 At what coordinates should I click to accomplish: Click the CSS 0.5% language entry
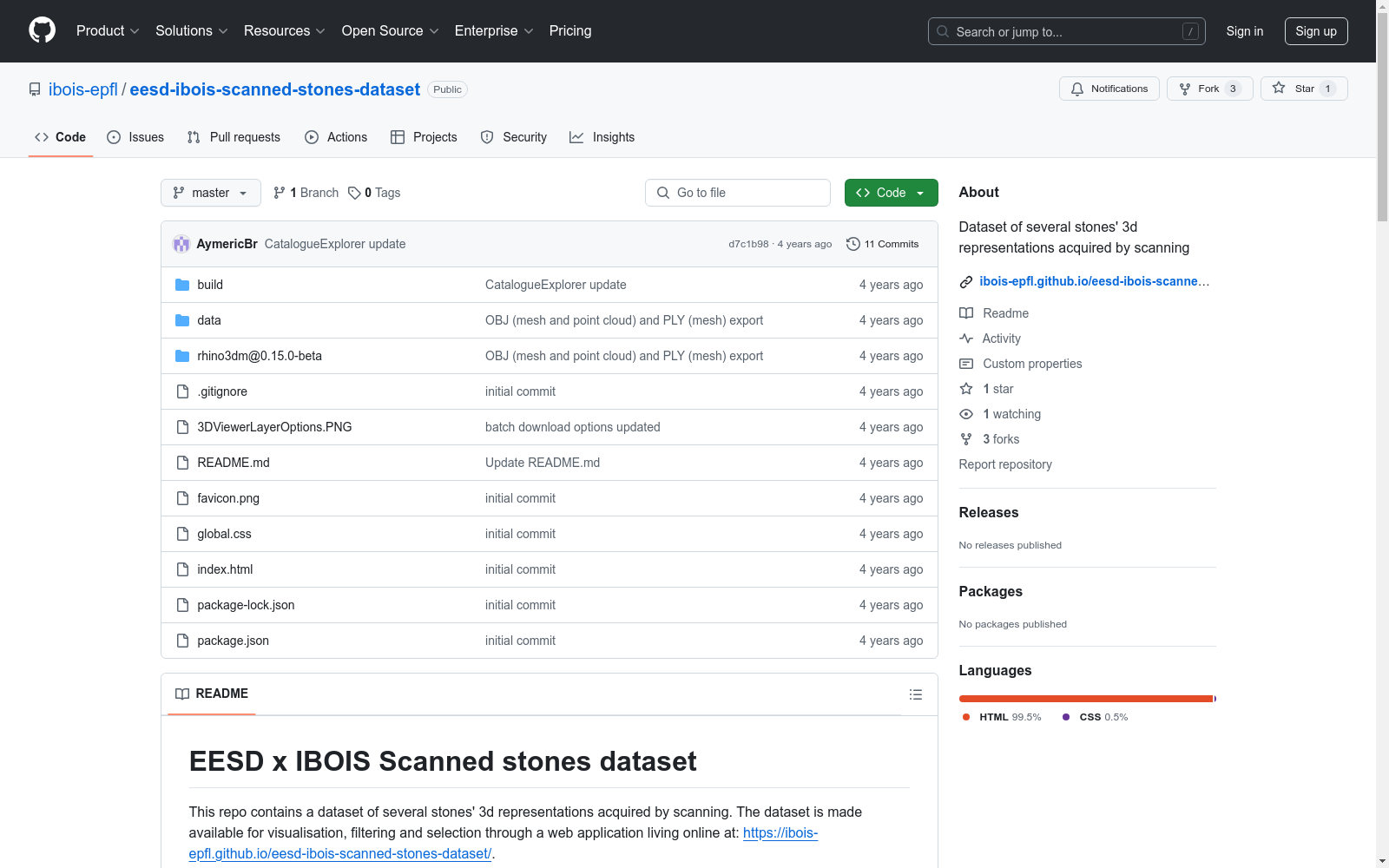(x=1096, y=717)
